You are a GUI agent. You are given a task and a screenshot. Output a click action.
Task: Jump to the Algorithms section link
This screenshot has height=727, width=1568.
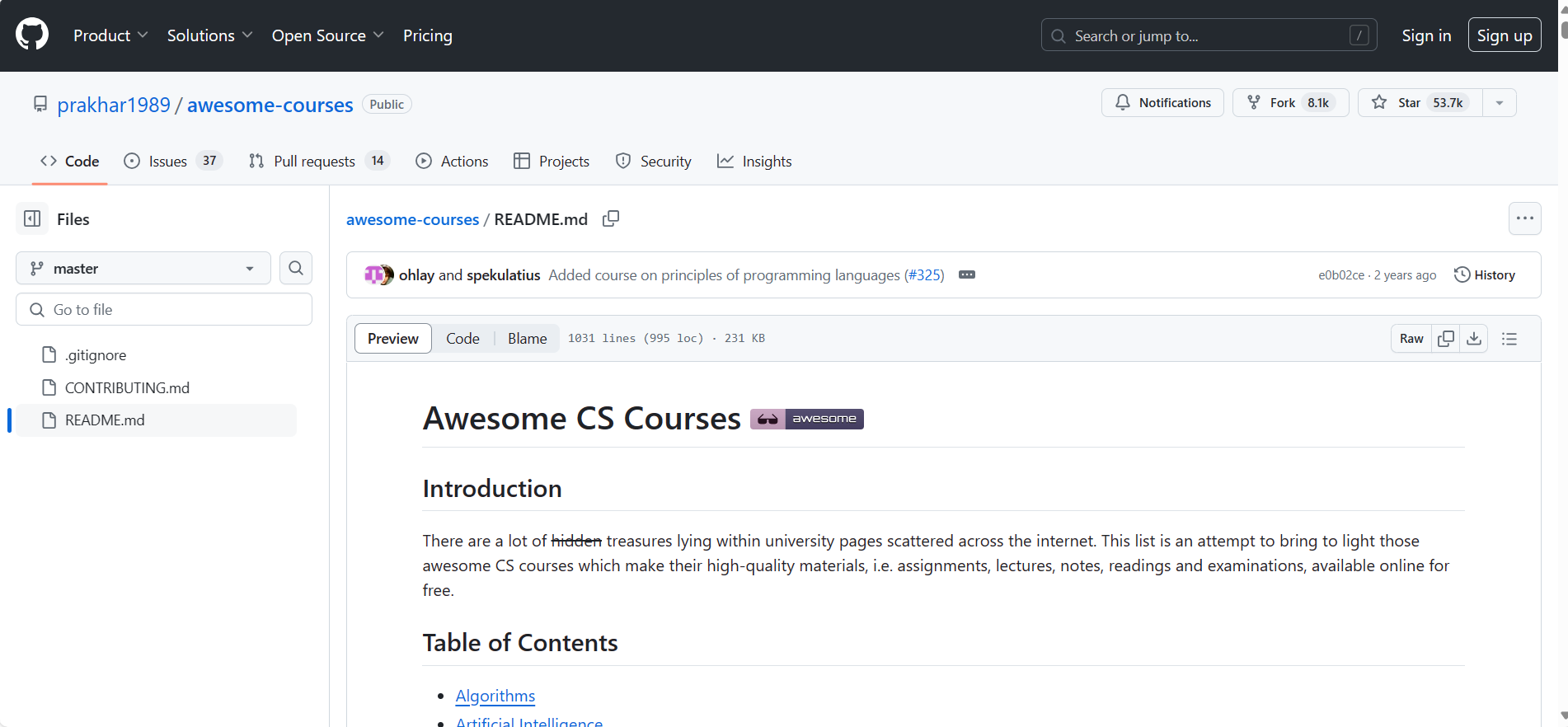(495, 696)
